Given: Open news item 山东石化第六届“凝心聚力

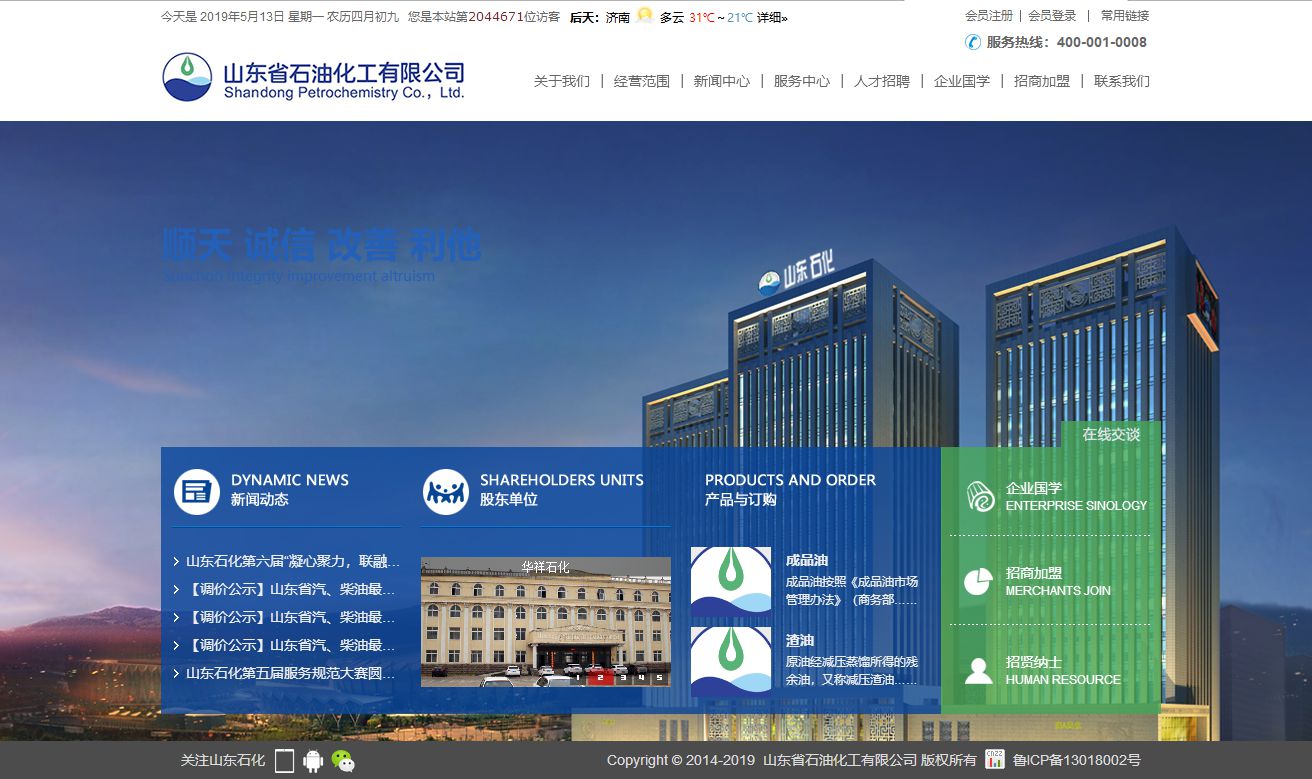Looking at the screenshot, I should point(293,561).
